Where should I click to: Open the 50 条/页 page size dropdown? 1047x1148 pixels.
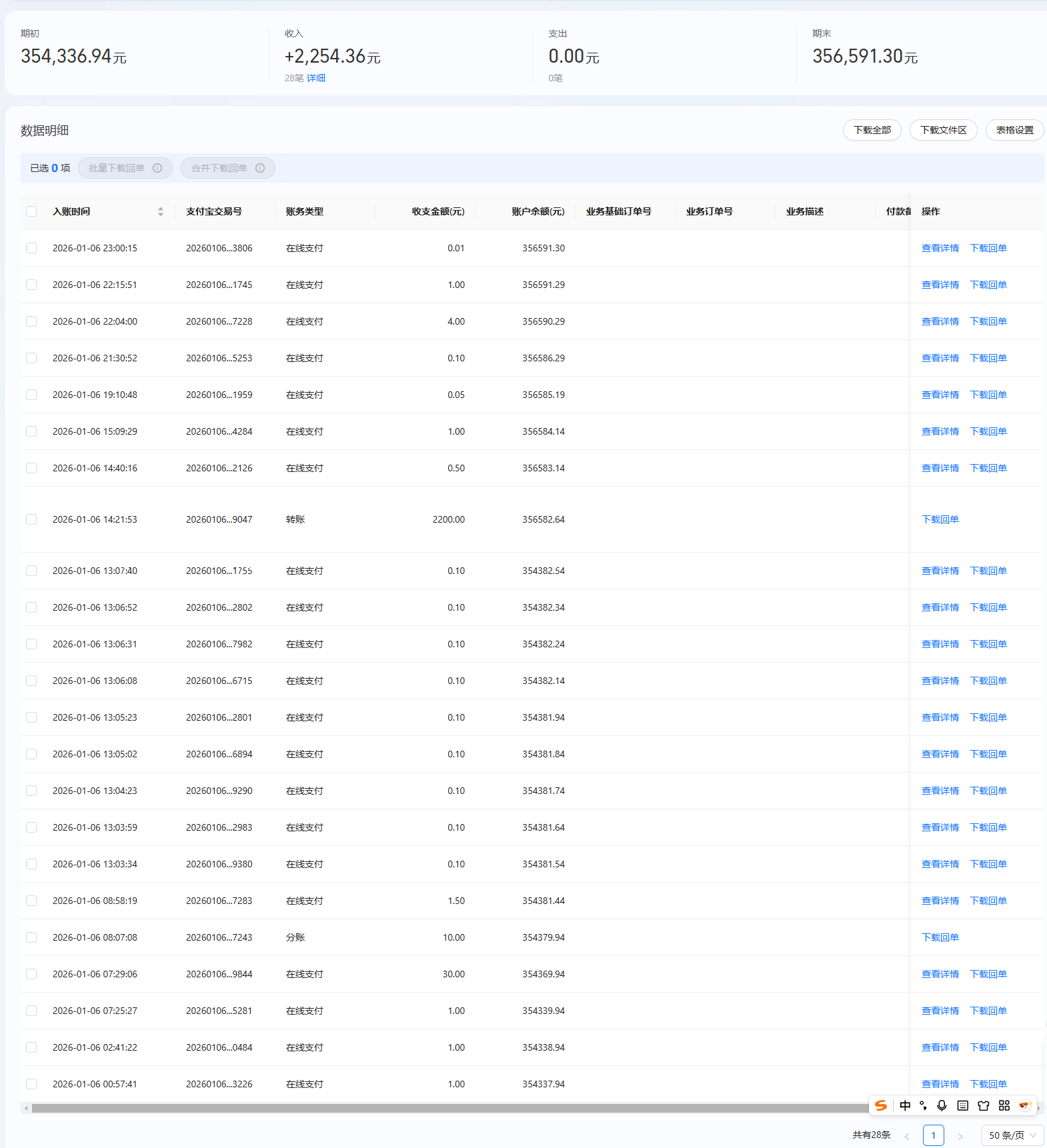tap(1012, 1135)
